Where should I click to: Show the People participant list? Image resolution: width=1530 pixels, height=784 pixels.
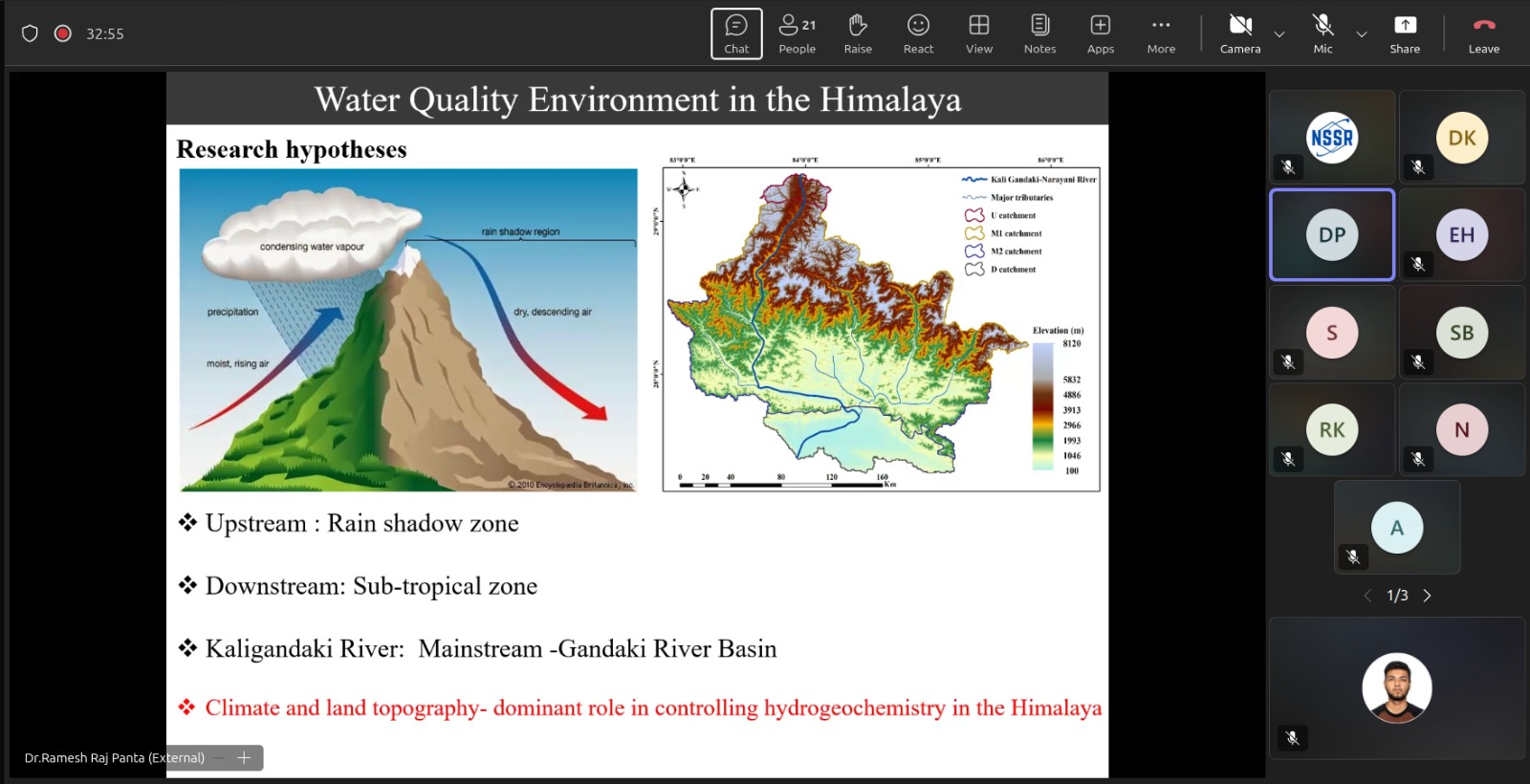797,33
